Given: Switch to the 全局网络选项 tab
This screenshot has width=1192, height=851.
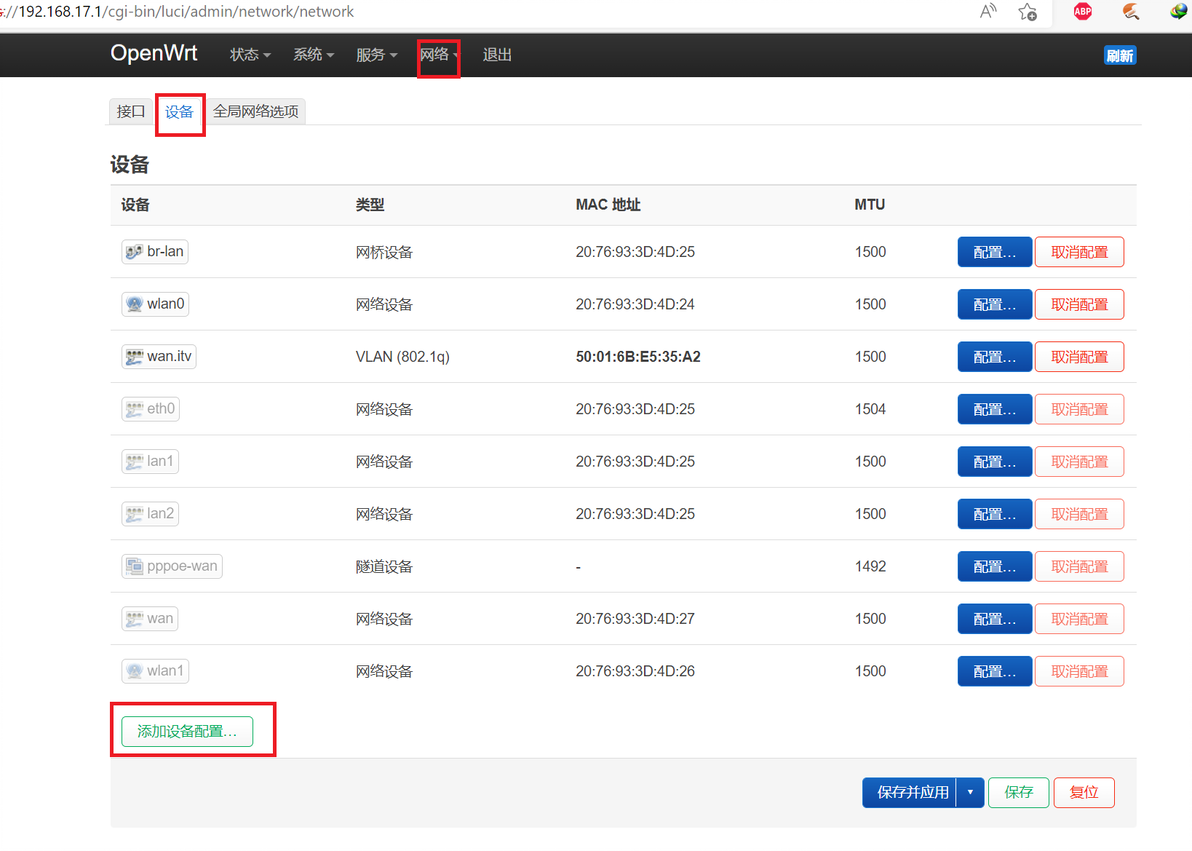Looking at the screenshot, I should (256, 112).
